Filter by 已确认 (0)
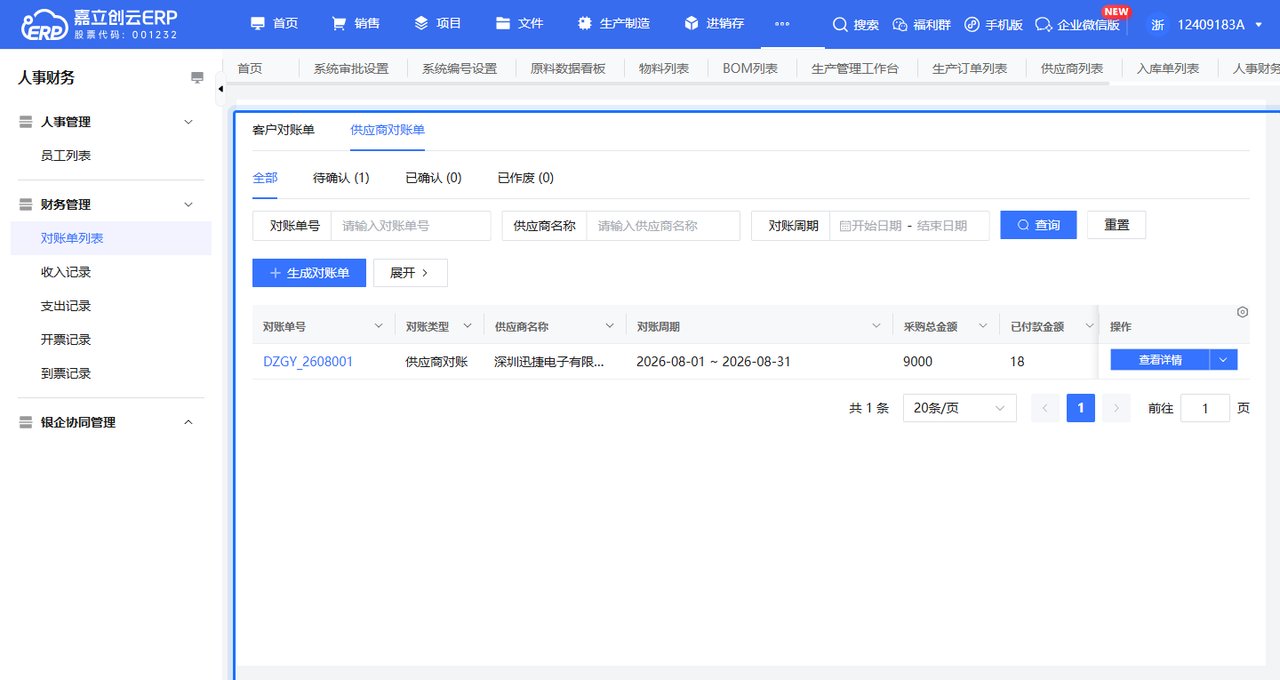This screenshot has height=680, width=1280. [x=433, y=178]
